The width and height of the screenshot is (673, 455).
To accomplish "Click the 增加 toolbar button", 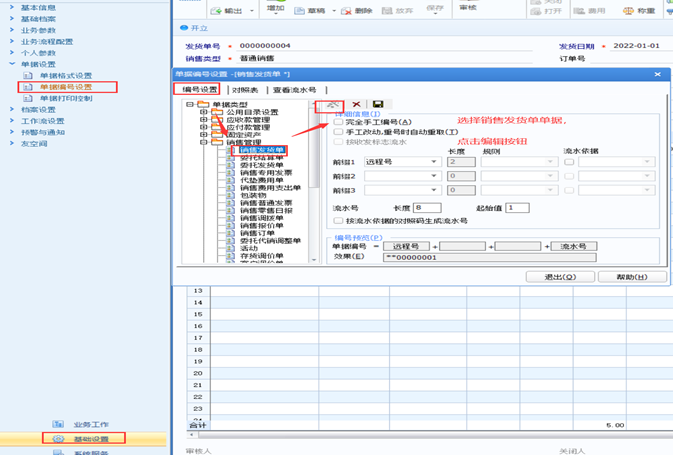I will pos(276,8).
